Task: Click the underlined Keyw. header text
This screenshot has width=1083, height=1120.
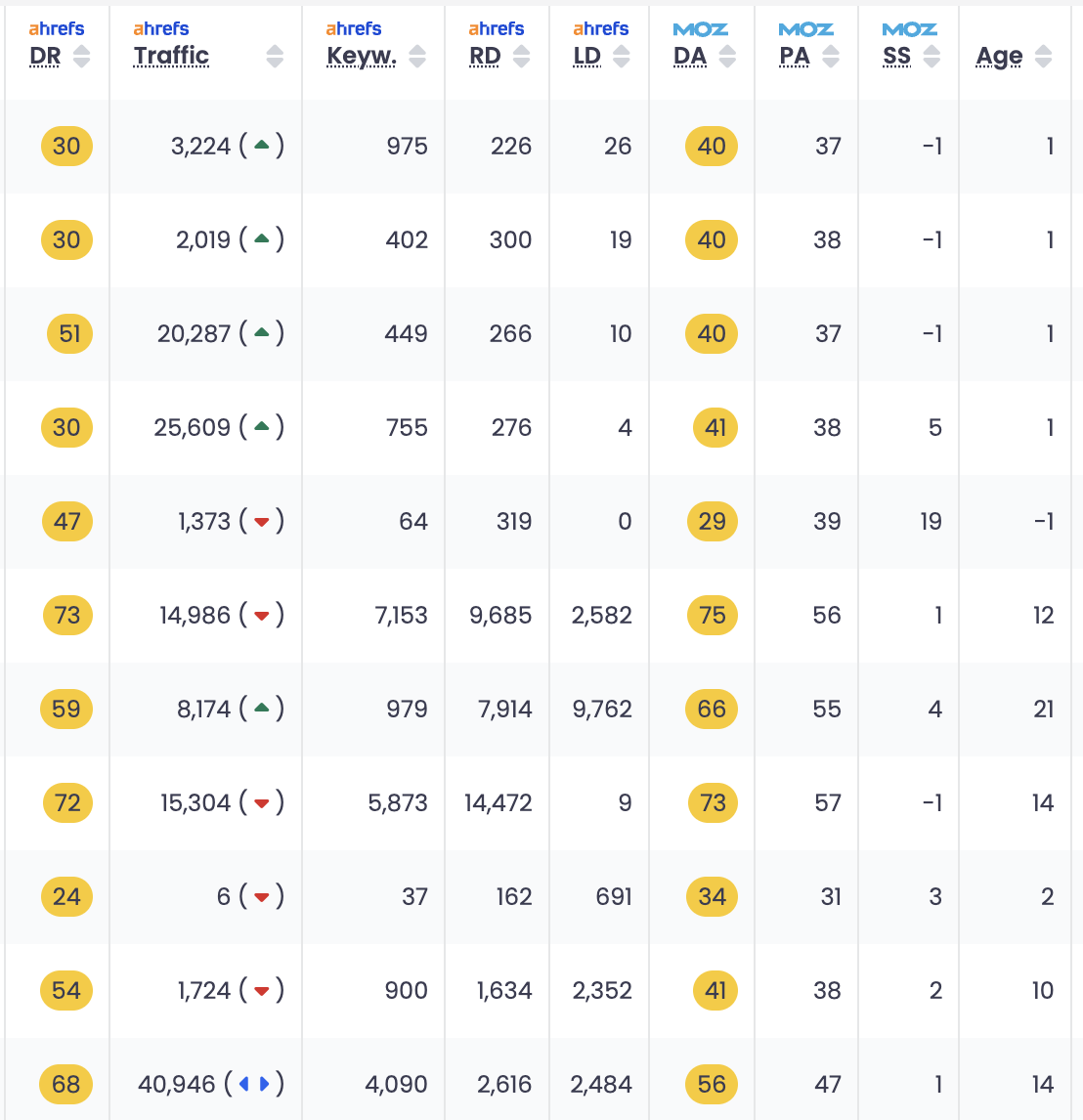Action: click(x=362, y=57)
